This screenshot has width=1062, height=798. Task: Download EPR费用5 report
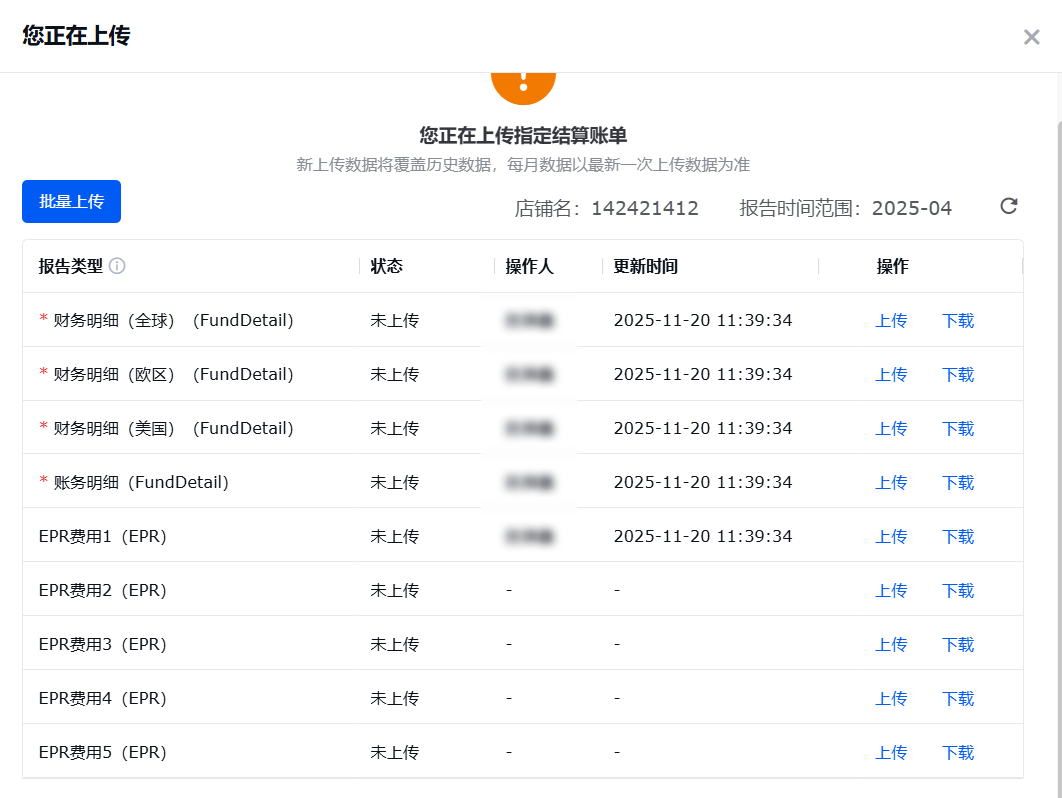(x=957, y=752)
